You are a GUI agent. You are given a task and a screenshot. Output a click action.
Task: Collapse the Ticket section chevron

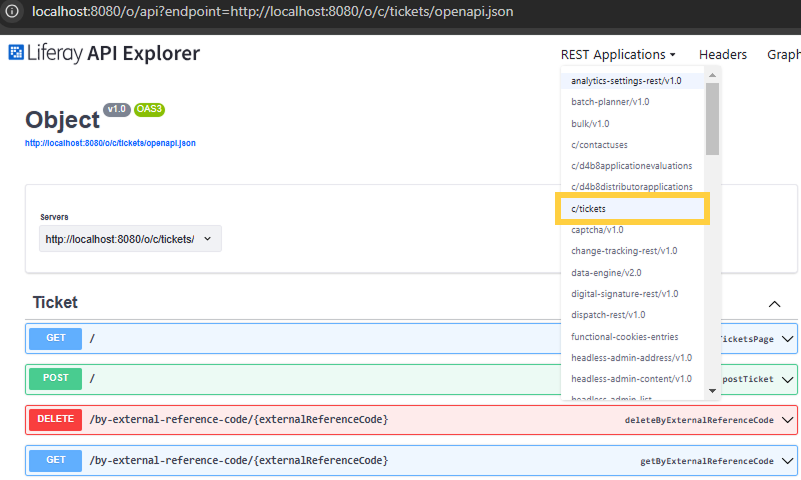tap(774, 304)
